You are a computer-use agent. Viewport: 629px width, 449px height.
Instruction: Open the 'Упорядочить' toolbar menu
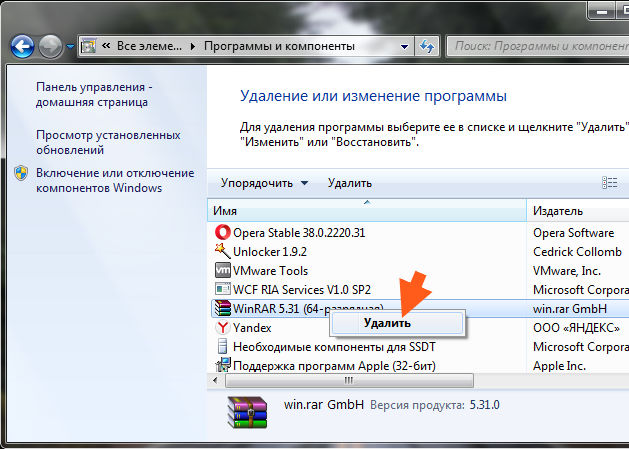[x=264, y=183]
